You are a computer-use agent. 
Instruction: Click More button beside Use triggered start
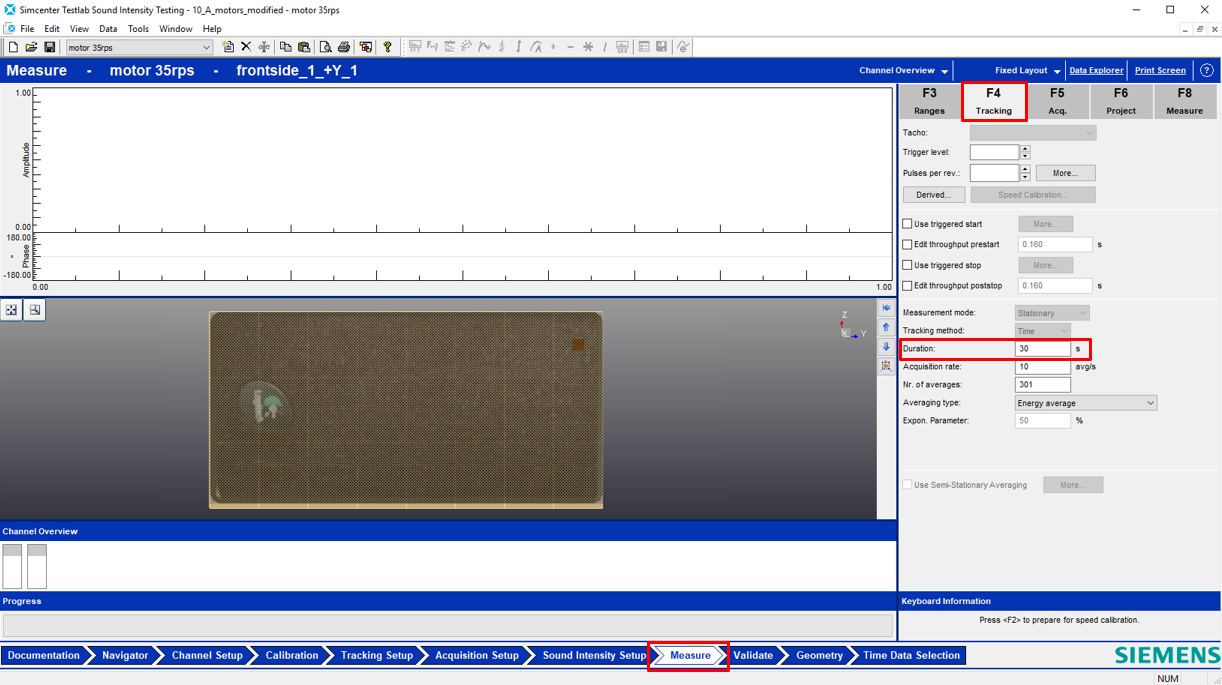pos(1045,224)
